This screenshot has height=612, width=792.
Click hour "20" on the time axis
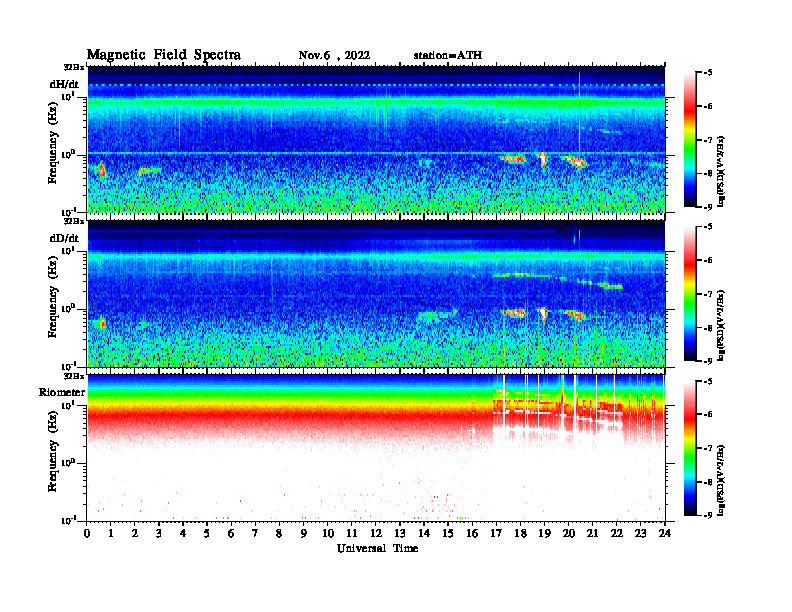(x=569, y=533)
